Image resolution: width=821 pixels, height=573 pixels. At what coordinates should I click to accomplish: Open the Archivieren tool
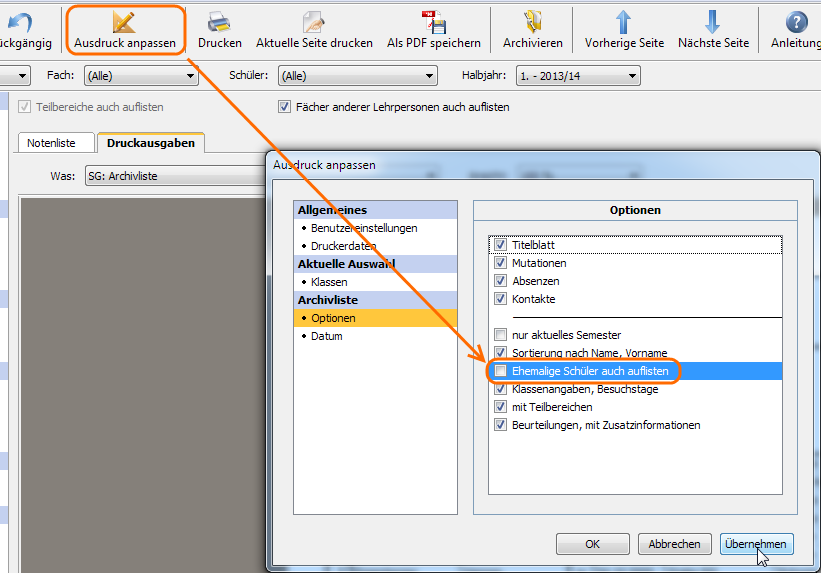point(532,22)
